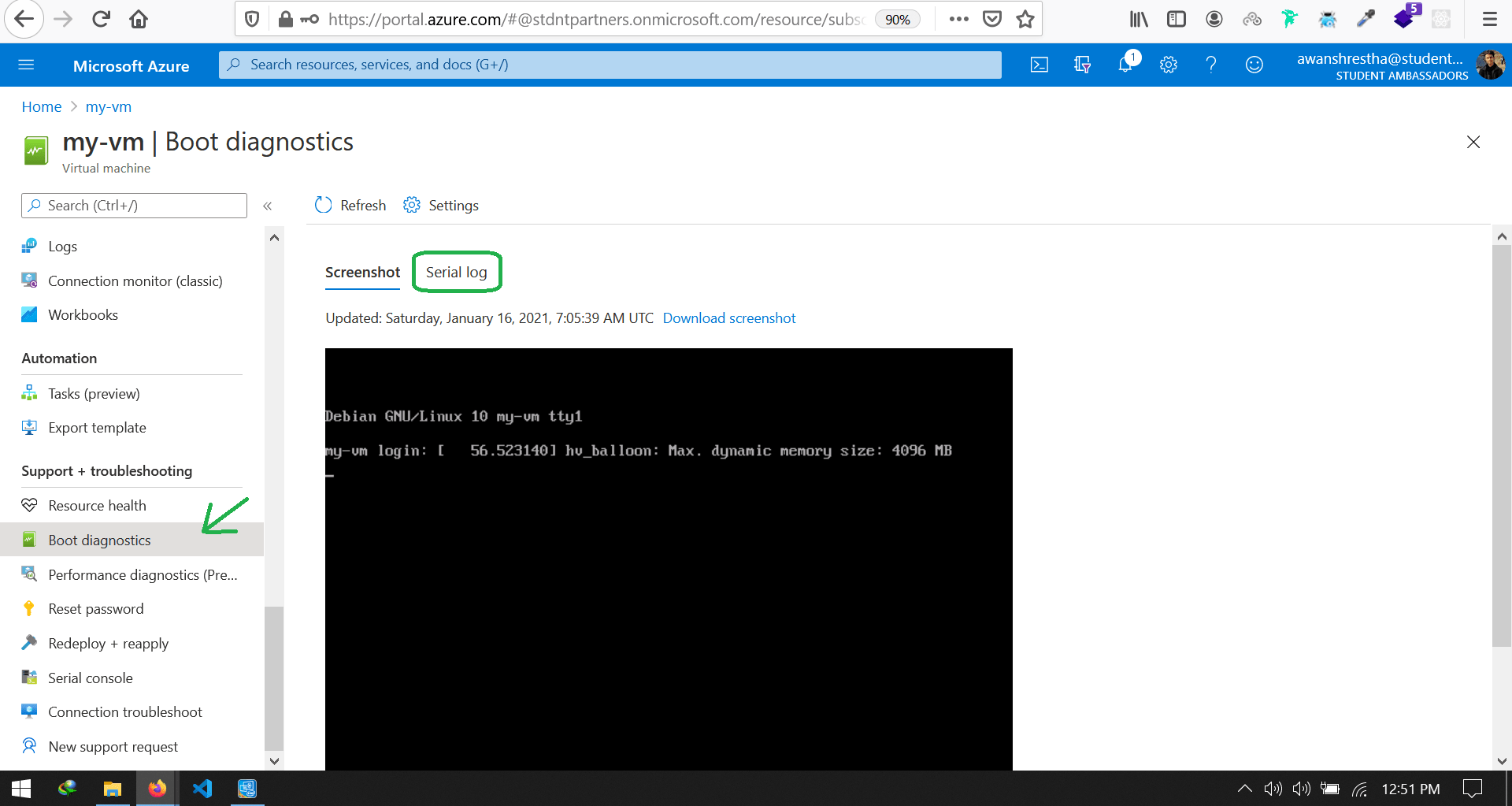The width and height of the screenshot is (1512, 806).
Task: Open the my-vm breadcrumb link
Action: click(109, 107)
